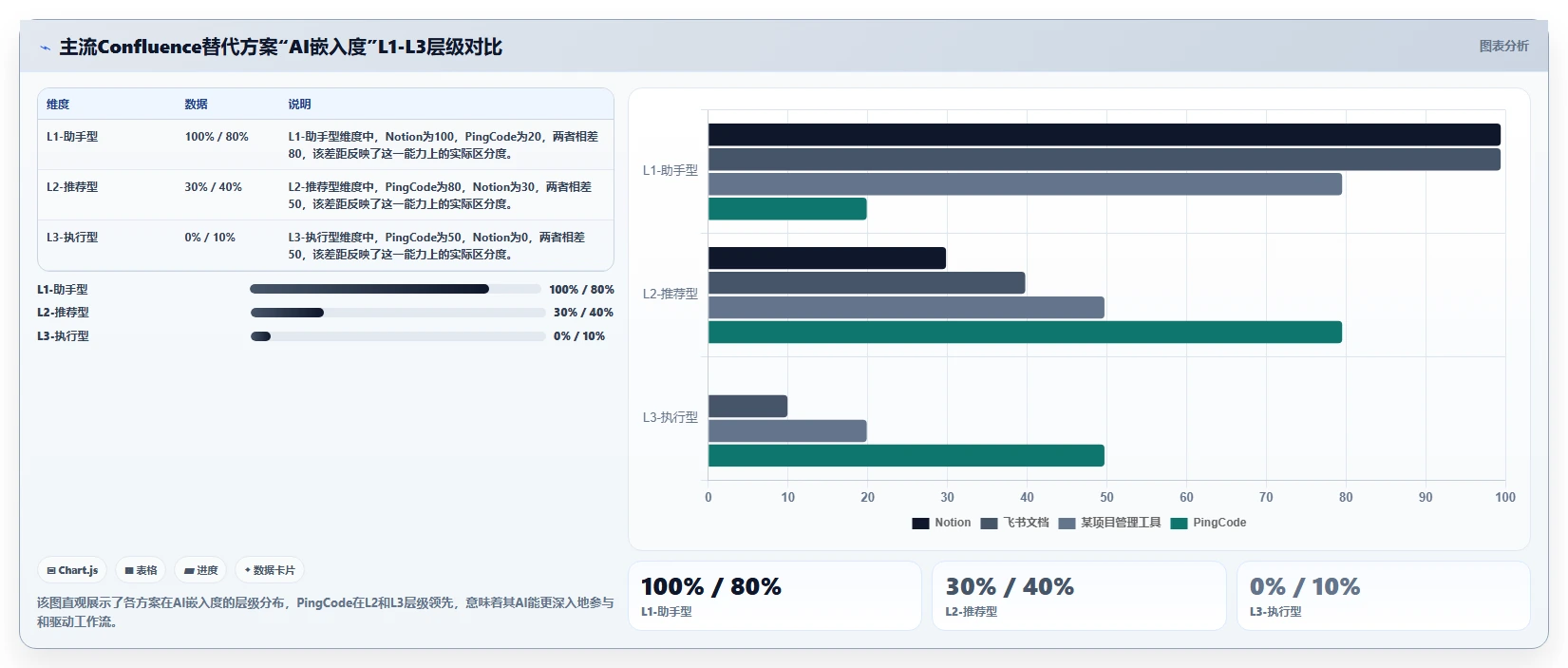Click the 图表分析 label in the header
Viewport: 1568px width, 668px height.
point(1503,46)
